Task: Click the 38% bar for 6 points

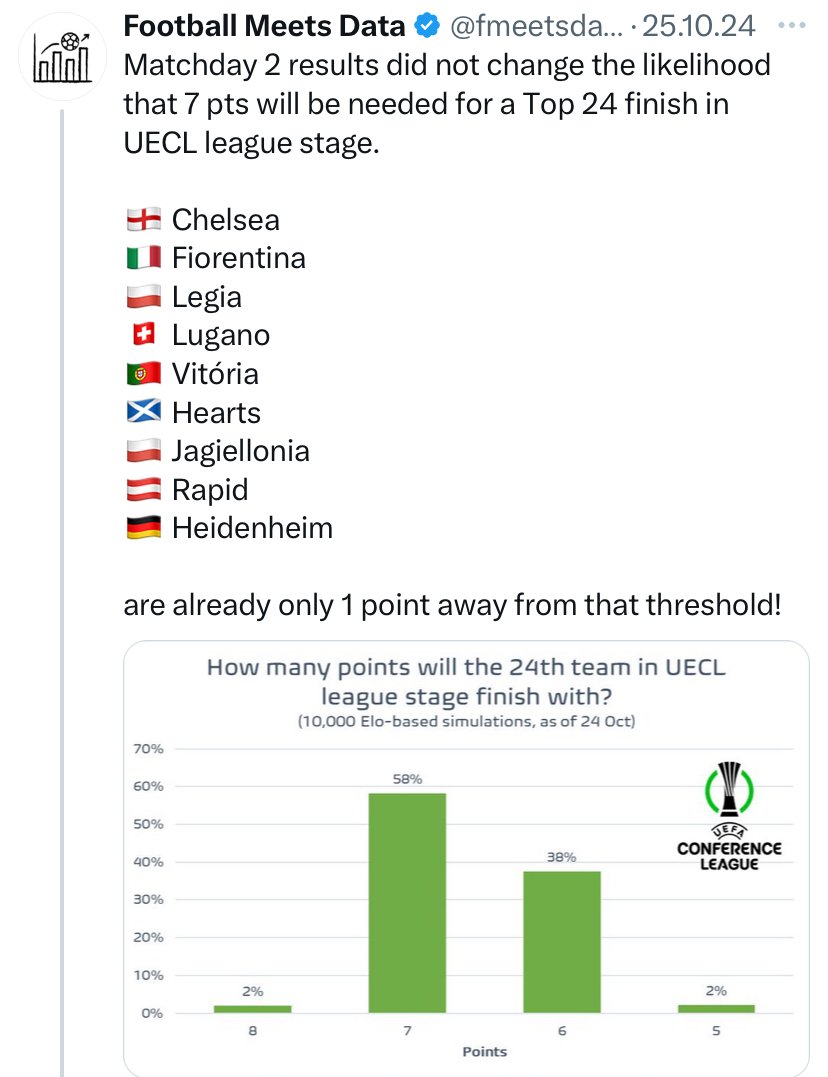Action: tap(562, 942)
